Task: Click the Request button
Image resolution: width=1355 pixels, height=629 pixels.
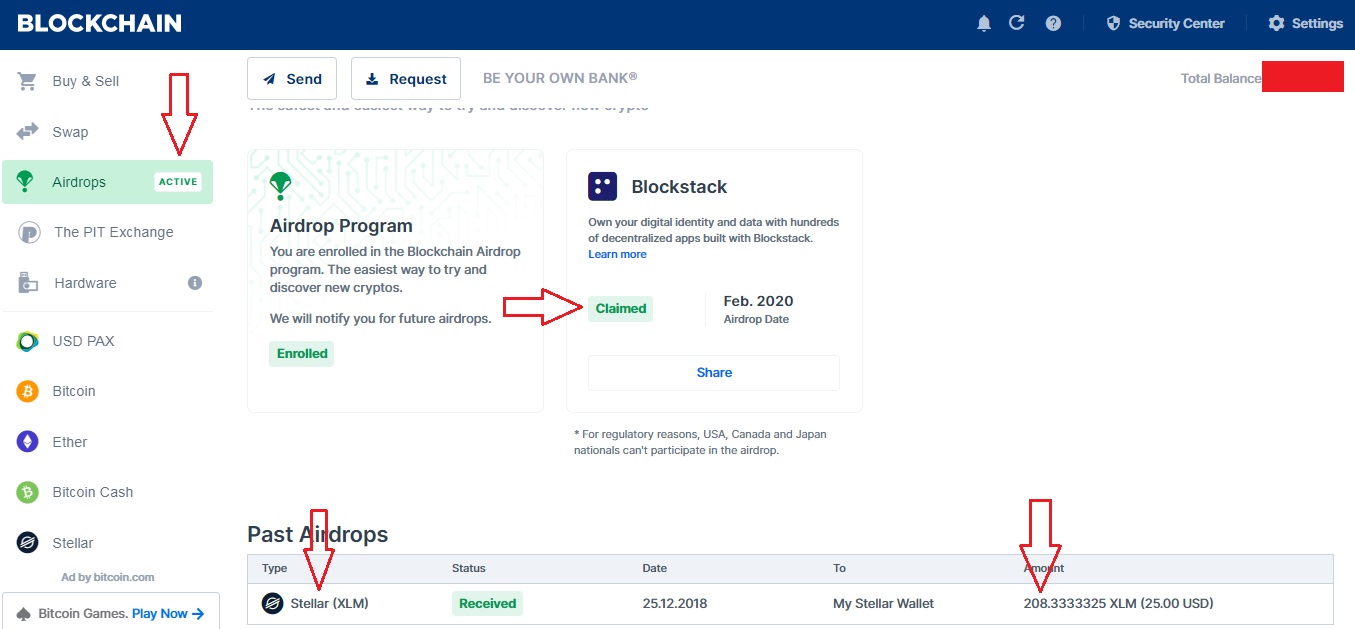Action: pos(406,79)
